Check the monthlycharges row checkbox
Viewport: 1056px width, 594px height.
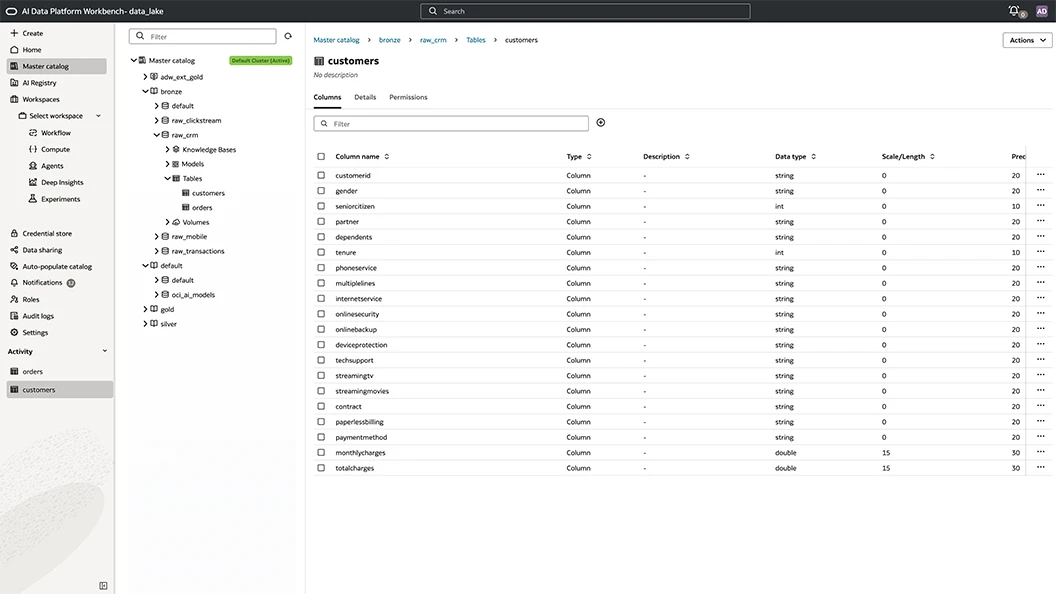pyautogui.click(x=321, y=453)
